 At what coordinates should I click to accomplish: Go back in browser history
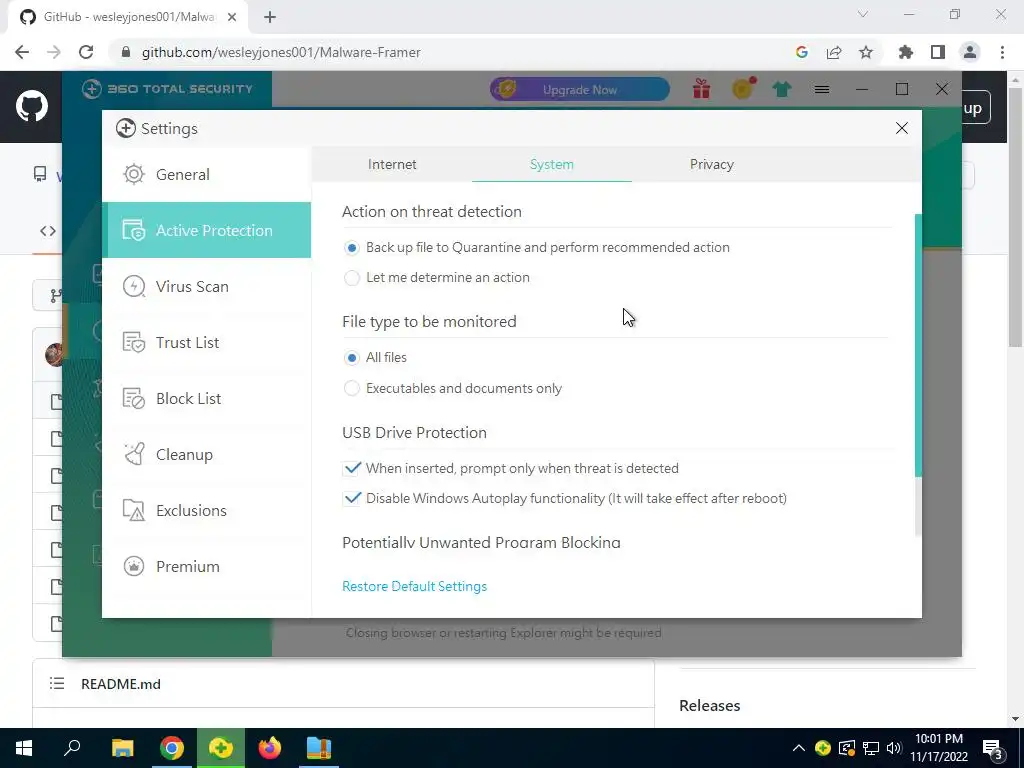click(22, 52)
